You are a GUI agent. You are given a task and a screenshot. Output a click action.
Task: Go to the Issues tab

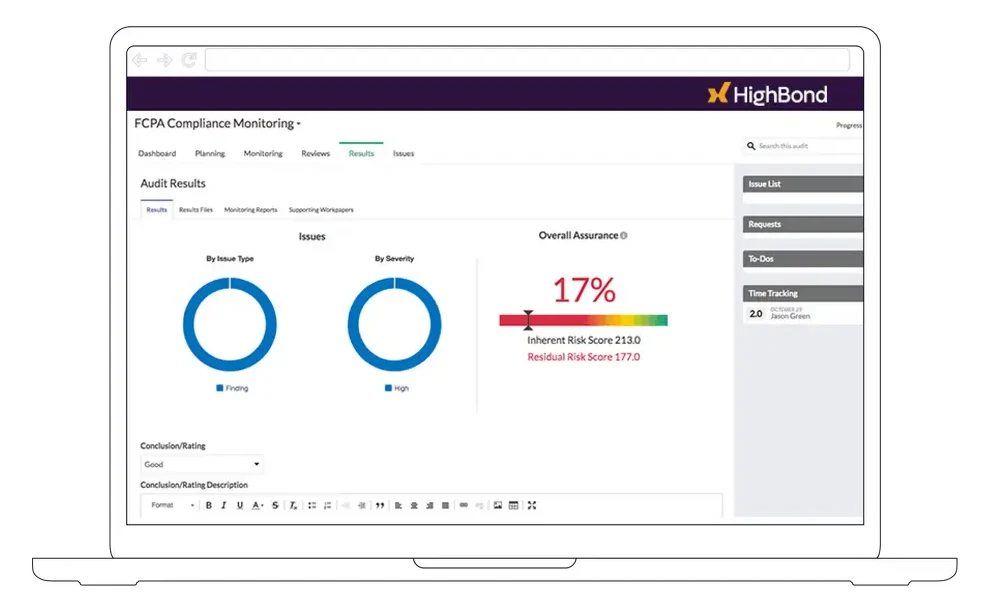pos(403,153)
